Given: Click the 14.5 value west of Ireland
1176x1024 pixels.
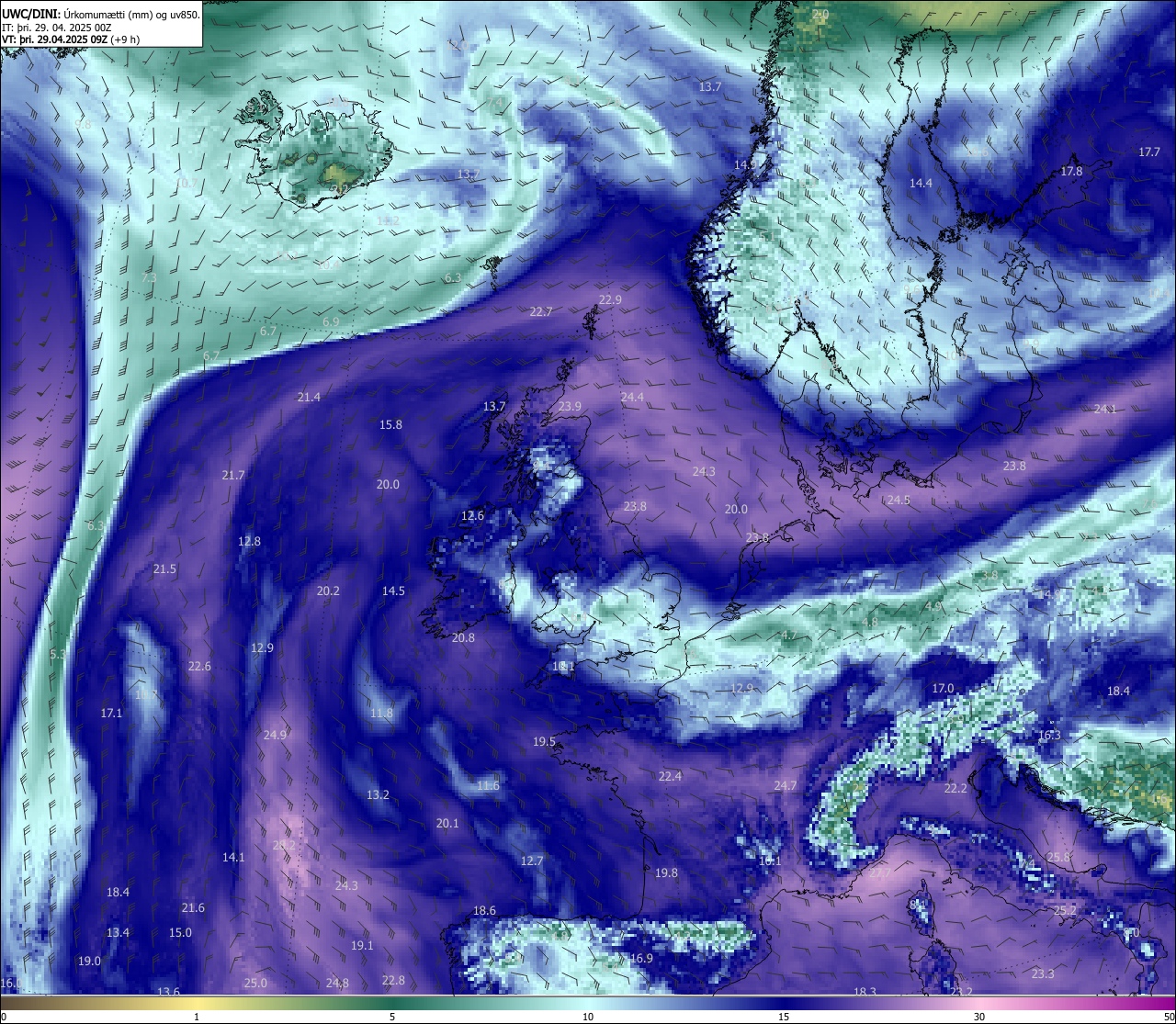Looking at the screenshot, I should coord(393,591).
